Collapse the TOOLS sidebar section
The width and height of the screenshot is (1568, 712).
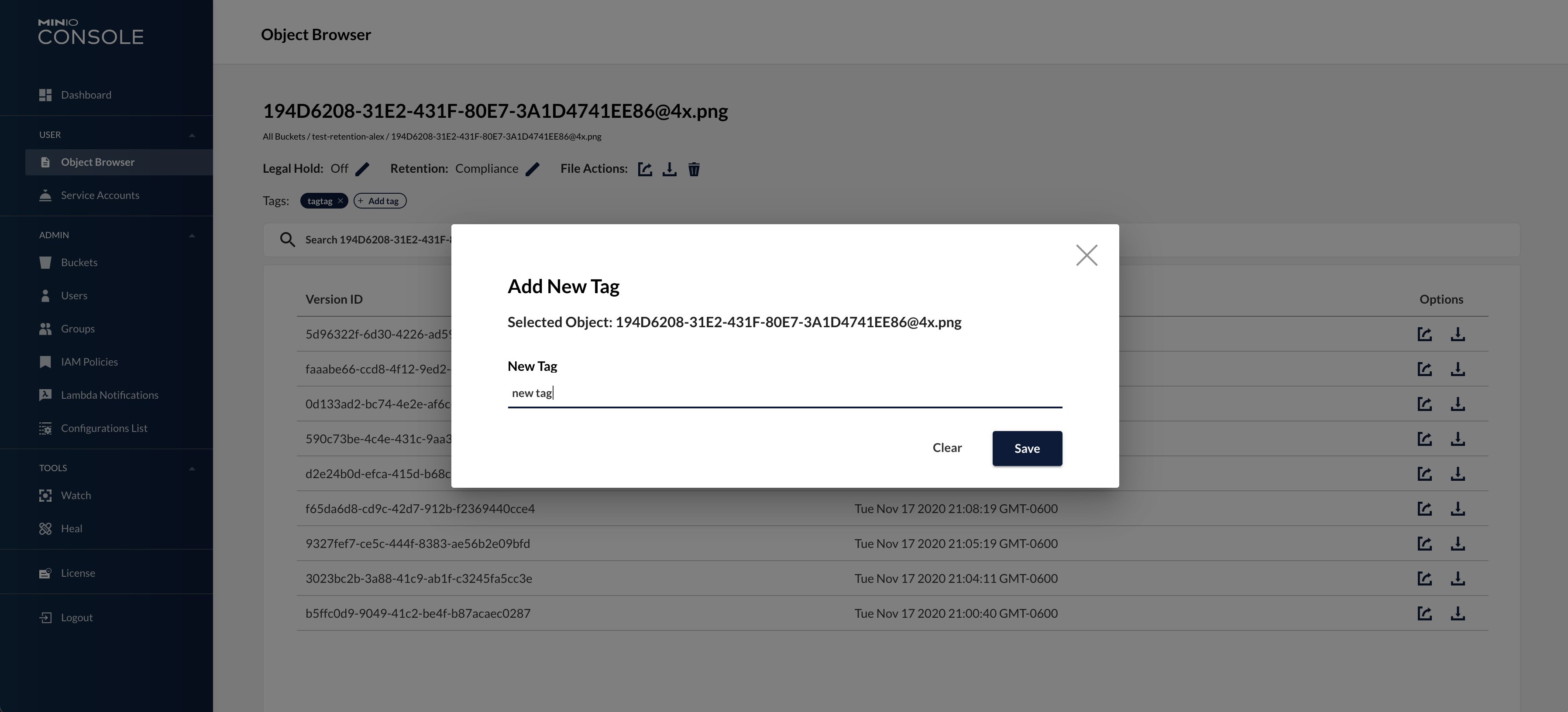click(192, 469)
